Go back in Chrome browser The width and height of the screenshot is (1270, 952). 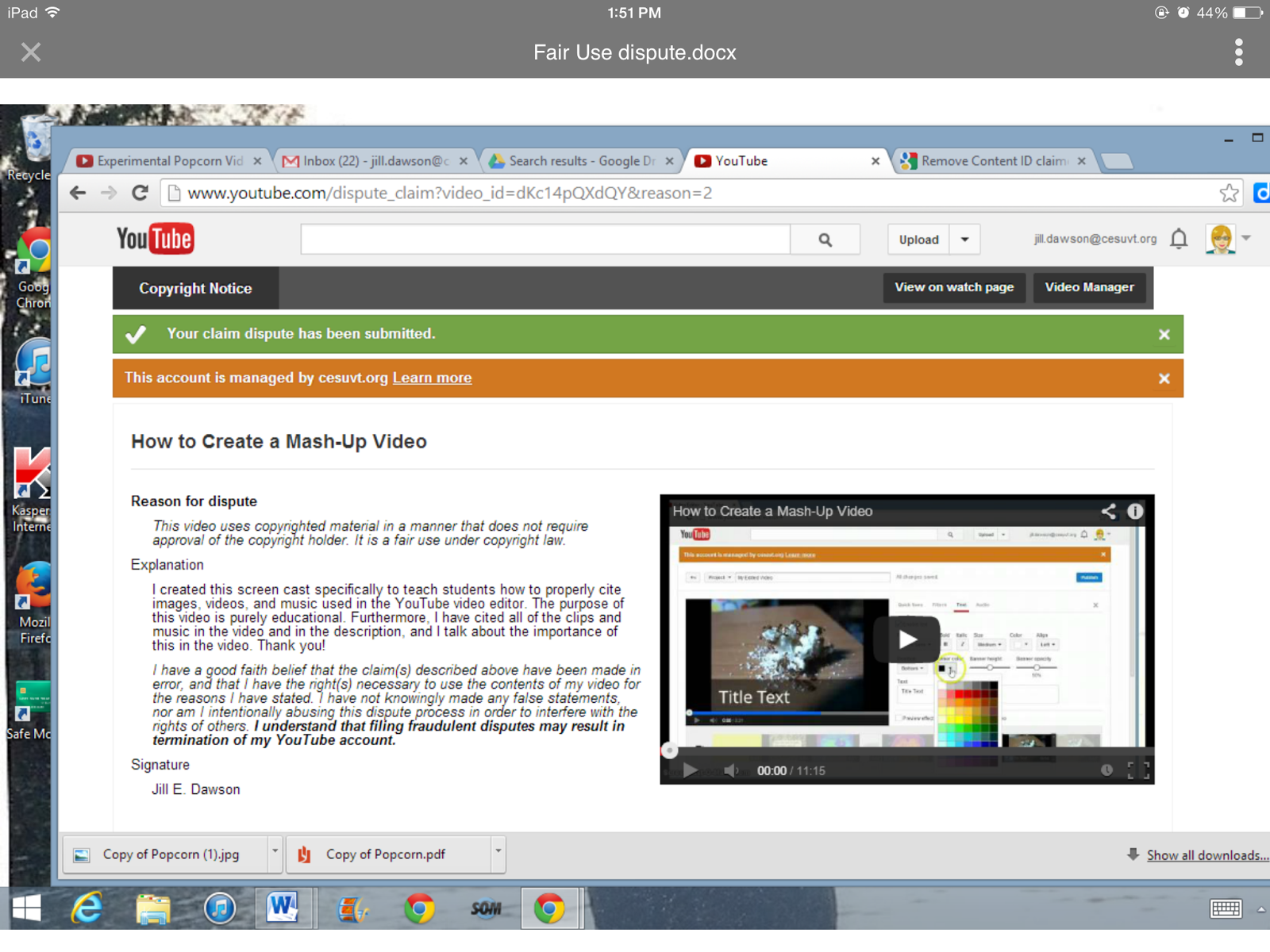pyautogui.click(x=78, y=193)
